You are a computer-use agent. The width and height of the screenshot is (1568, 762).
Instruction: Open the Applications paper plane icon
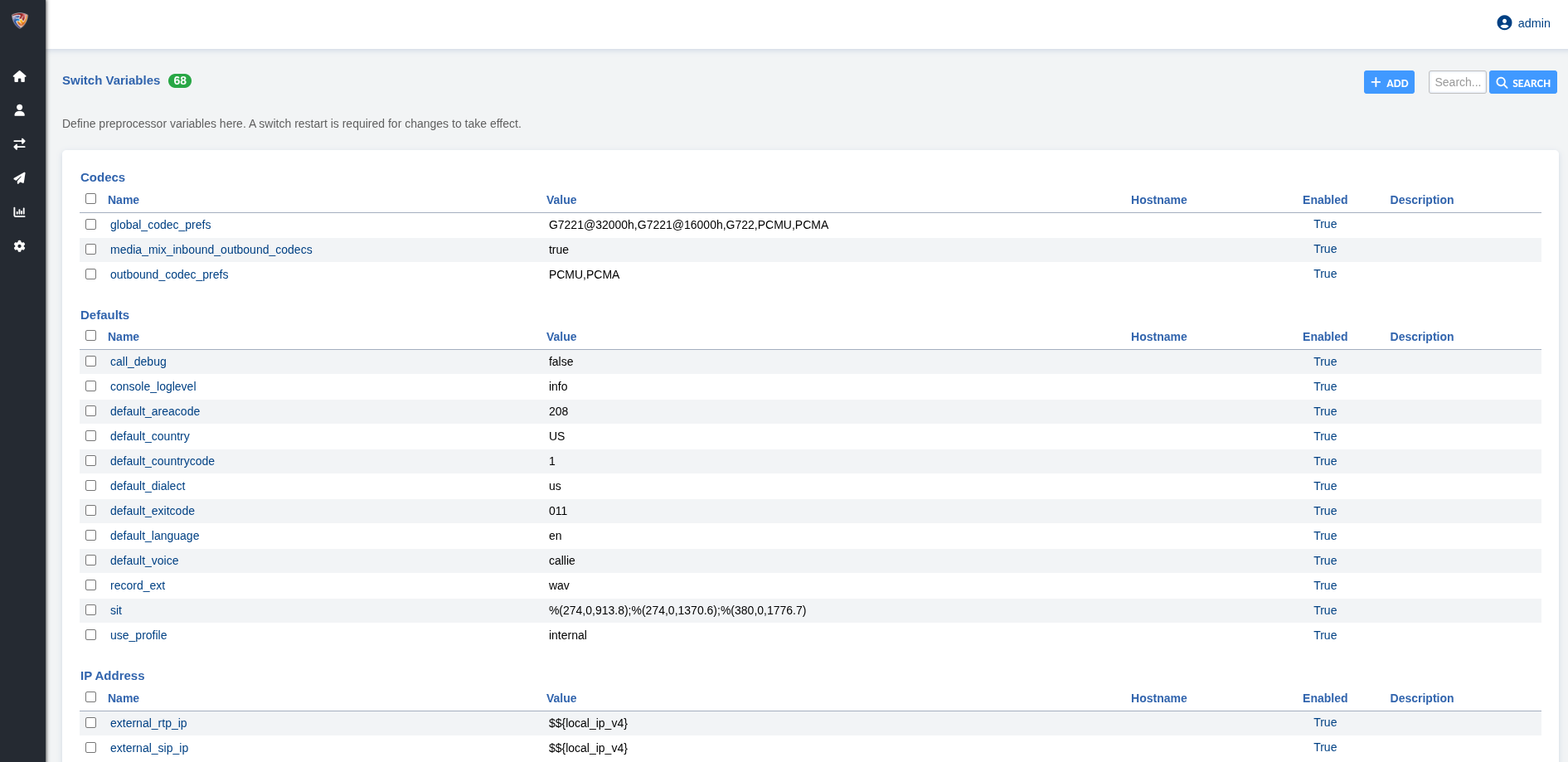click(x=20, y=178)
